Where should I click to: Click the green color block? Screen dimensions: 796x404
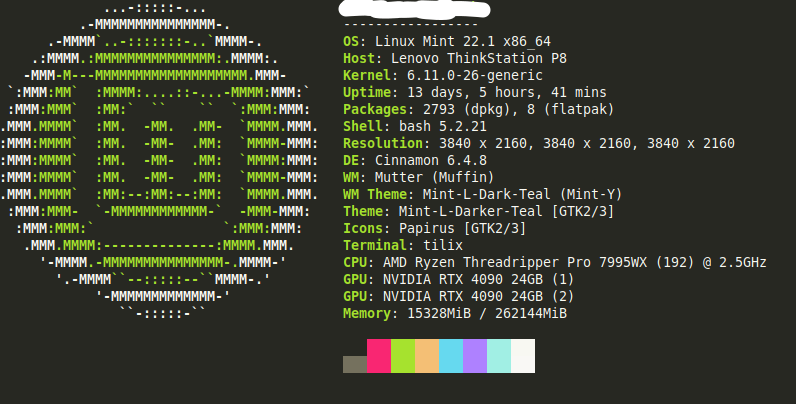403,356
